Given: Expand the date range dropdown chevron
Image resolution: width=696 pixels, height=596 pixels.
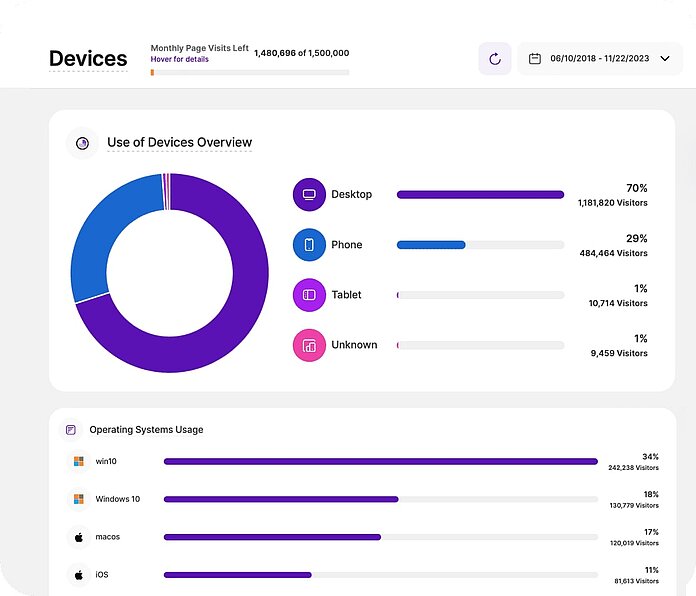Looking at the screenshot, I should (664, 59).
